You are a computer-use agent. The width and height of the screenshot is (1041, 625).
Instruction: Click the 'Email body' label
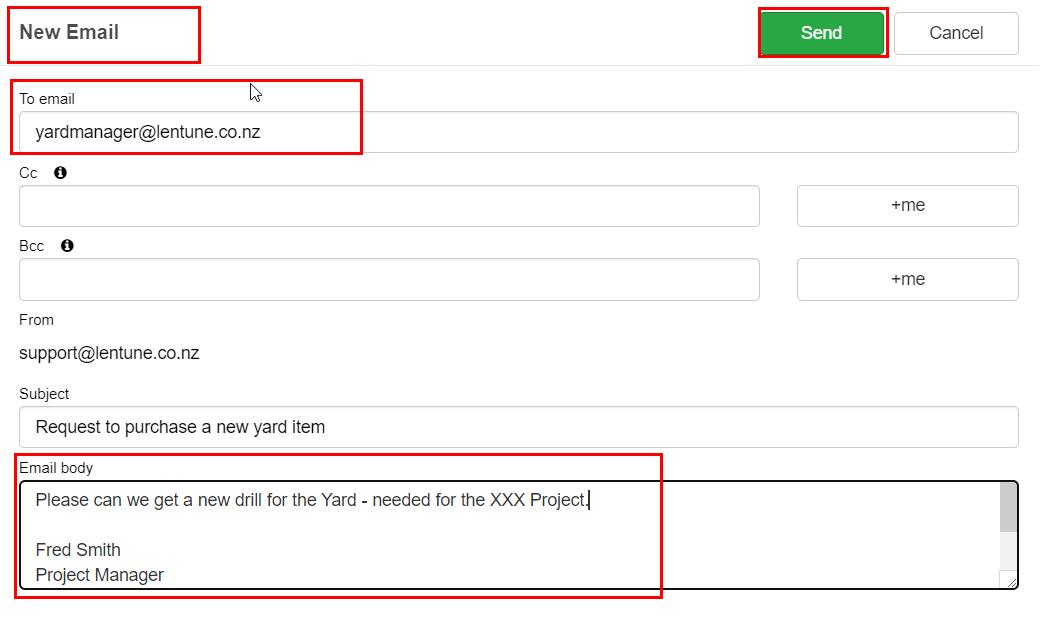tap(56, 468)
